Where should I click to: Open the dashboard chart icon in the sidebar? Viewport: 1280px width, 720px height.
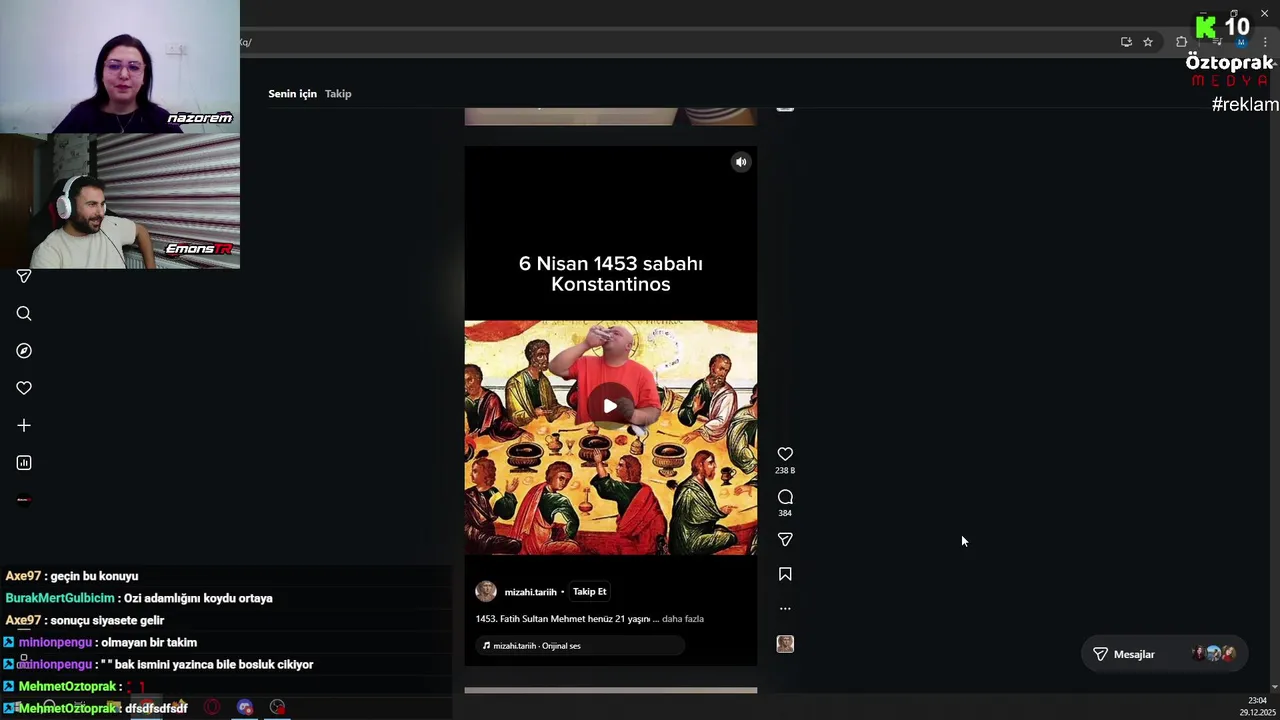24,463
